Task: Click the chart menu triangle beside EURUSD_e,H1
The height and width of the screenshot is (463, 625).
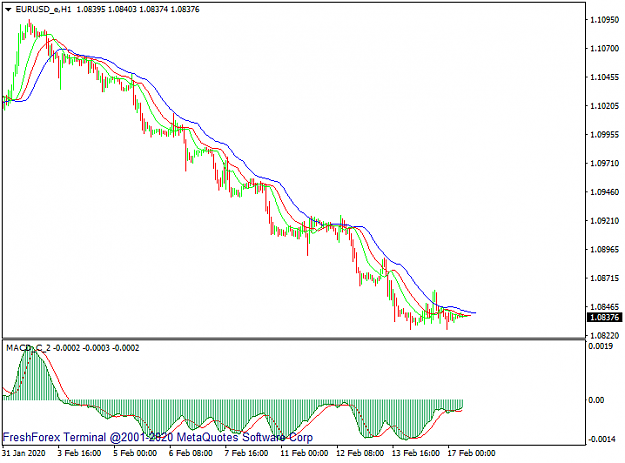Action: tap(8, 10)
